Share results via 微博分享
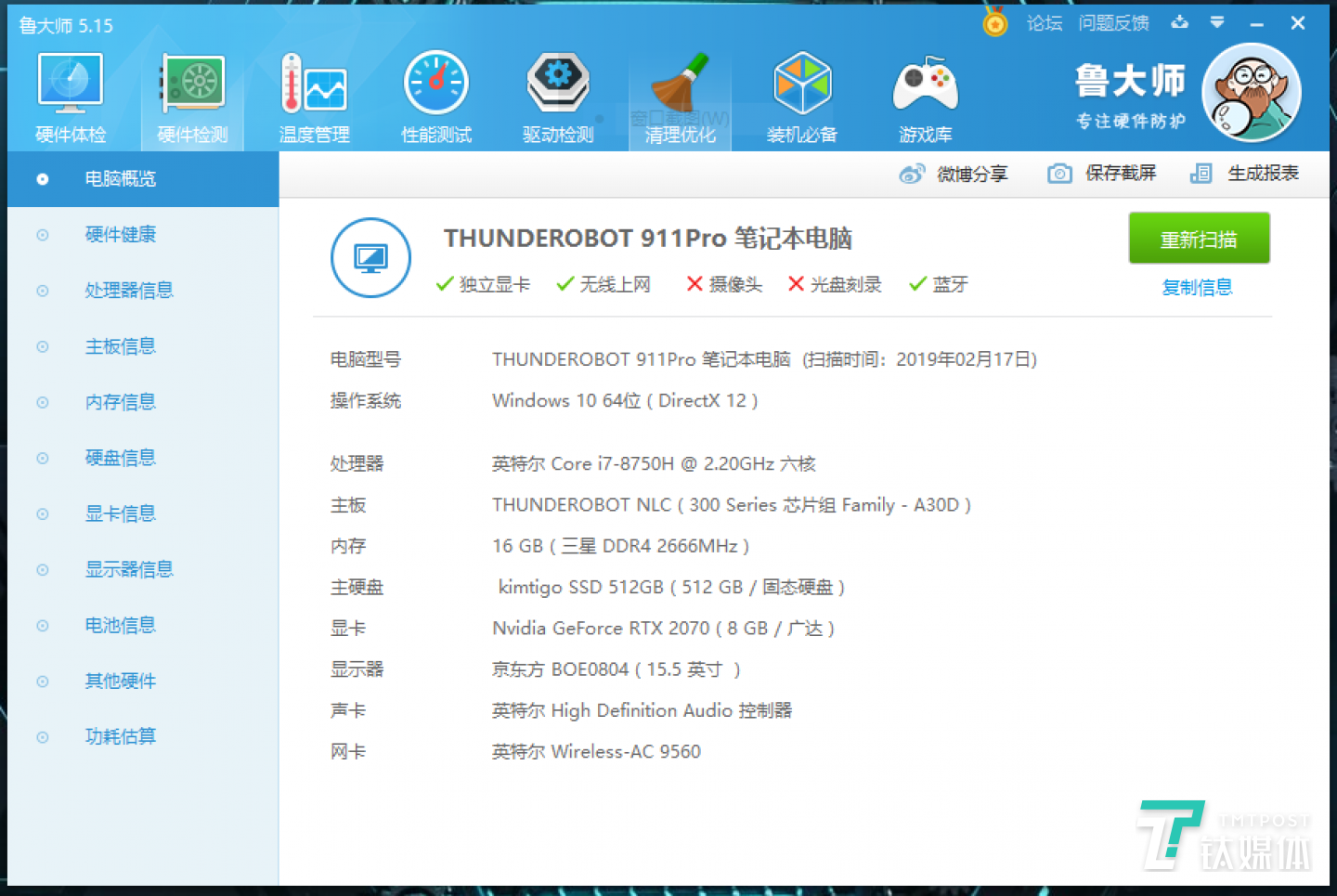 point(954,174)
